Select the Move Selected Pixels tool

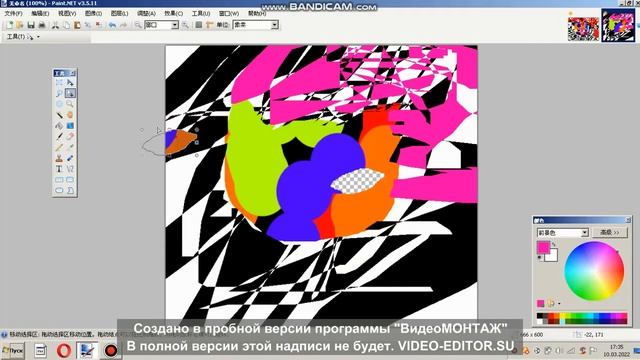click(x=70, y=82)
